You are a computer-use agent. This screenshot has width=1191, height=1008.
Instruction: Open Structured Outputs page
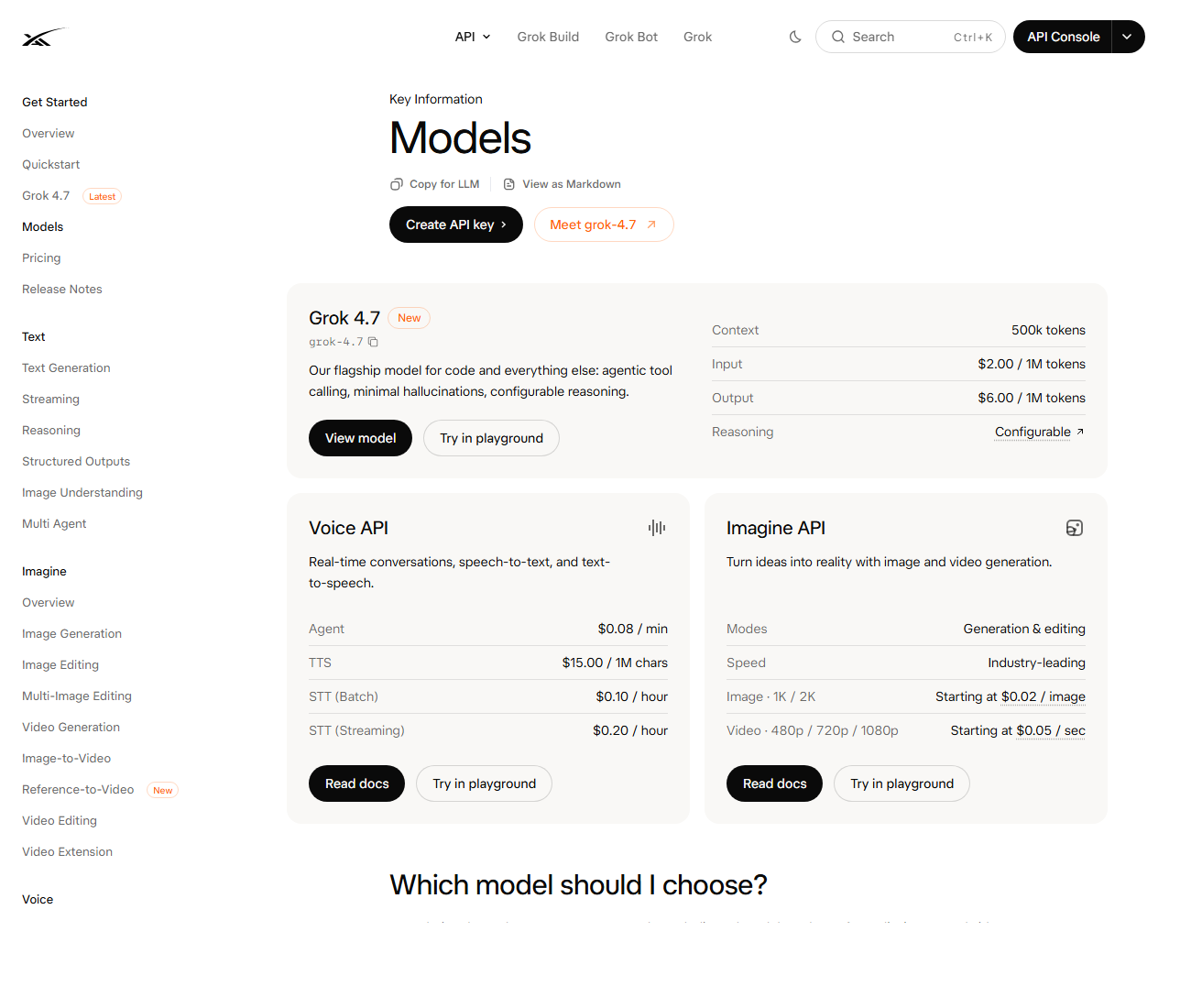click(x=76, y=462)
